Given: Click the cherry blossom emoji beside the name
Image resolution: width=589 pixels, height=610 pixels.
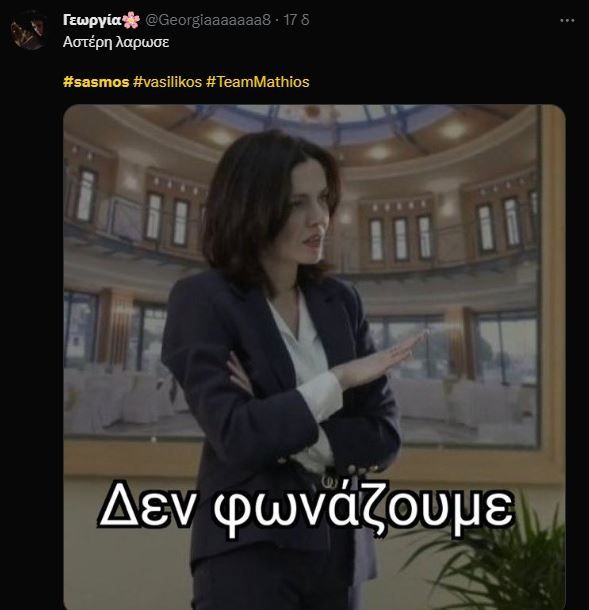Looking at the screenshot, I should click(131, 20).
